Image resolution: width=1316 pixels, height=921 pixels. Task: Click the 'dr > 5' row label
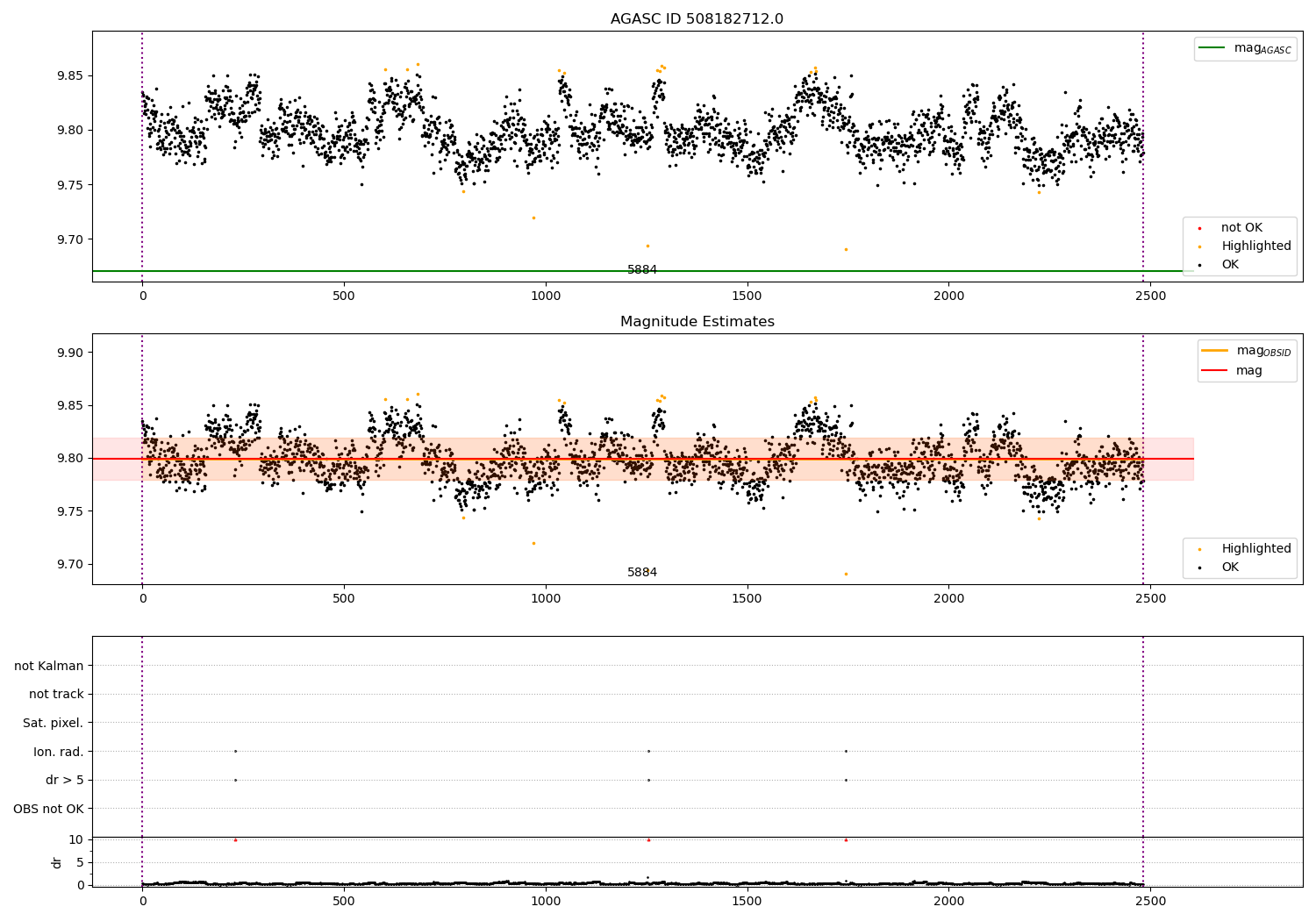(x=64, y=780)
